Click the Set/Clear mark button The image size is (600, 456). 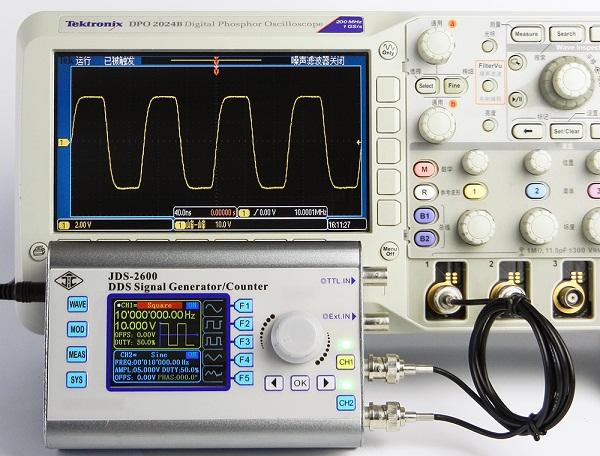(x=566, y=131)
